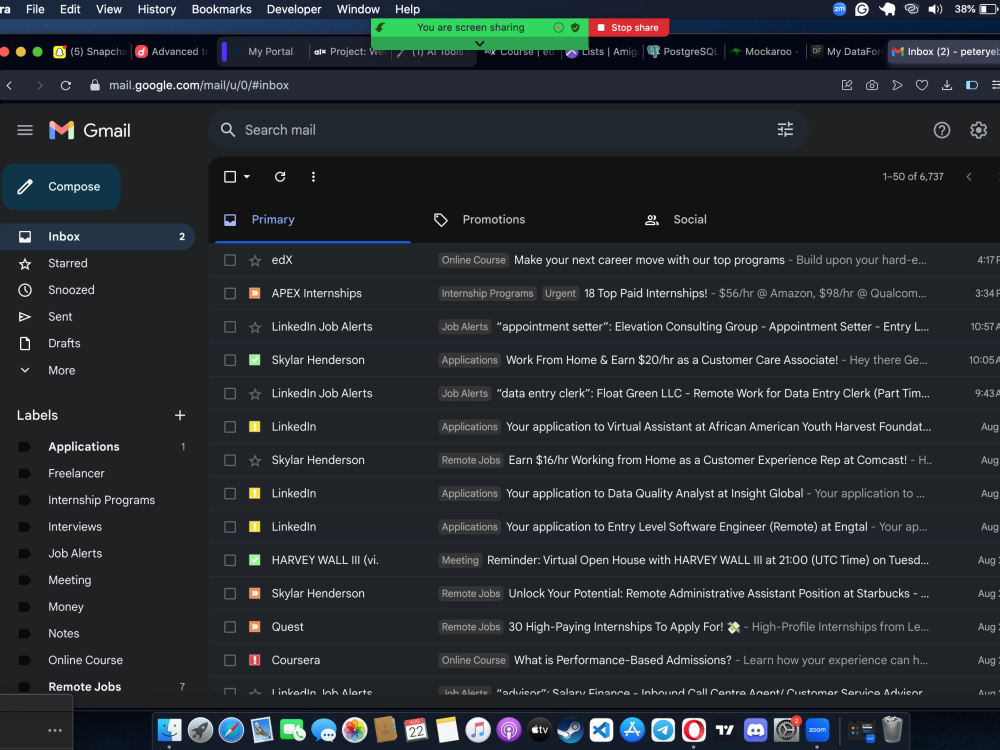1000x750 pixels.
Task: Open the macOS volume control
Action: (x=935, y=9)
